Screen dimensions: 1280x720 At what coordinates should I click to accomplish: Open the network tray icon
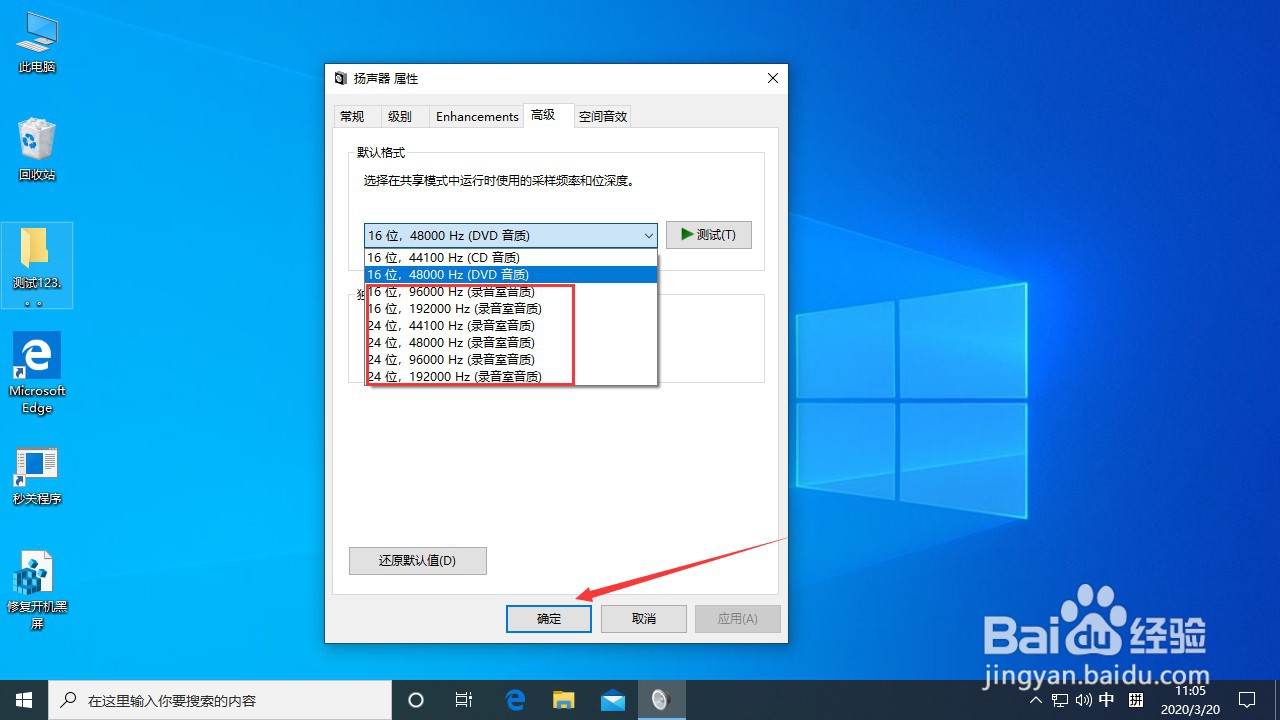tap(1060, 700)
